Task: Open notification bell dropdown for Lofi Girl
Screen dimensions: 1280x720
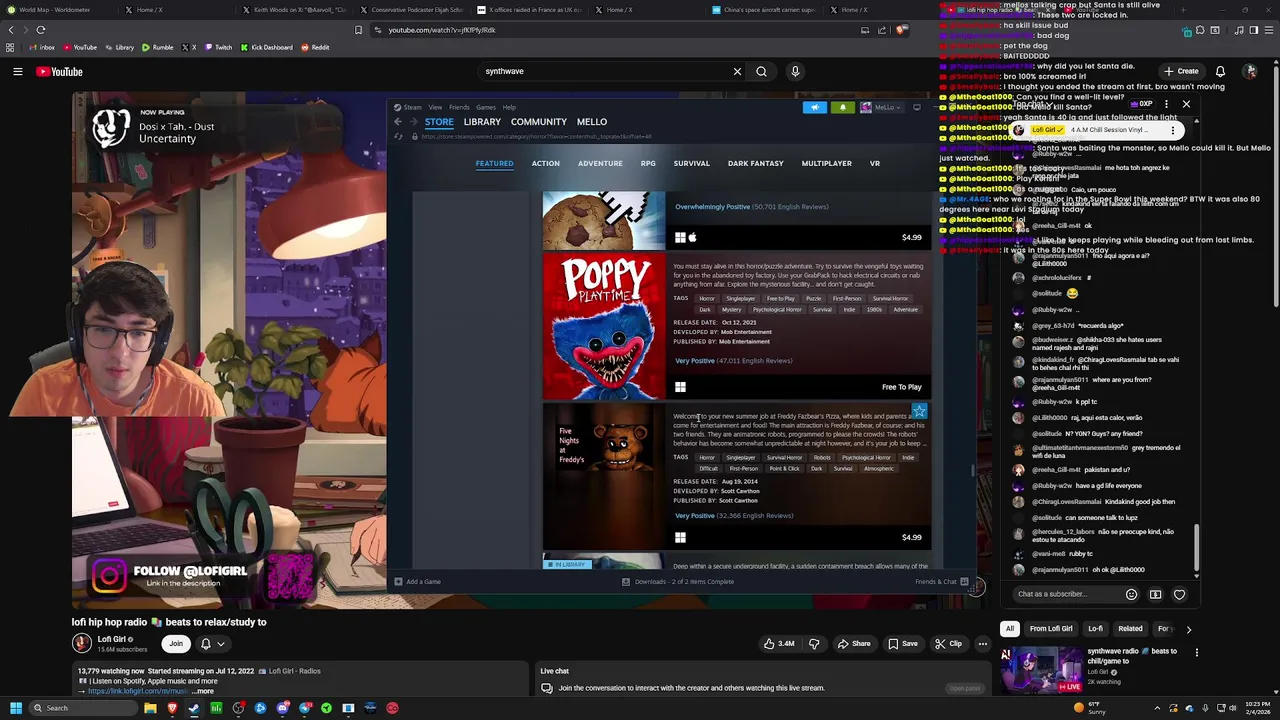Action: click(212, 644)
